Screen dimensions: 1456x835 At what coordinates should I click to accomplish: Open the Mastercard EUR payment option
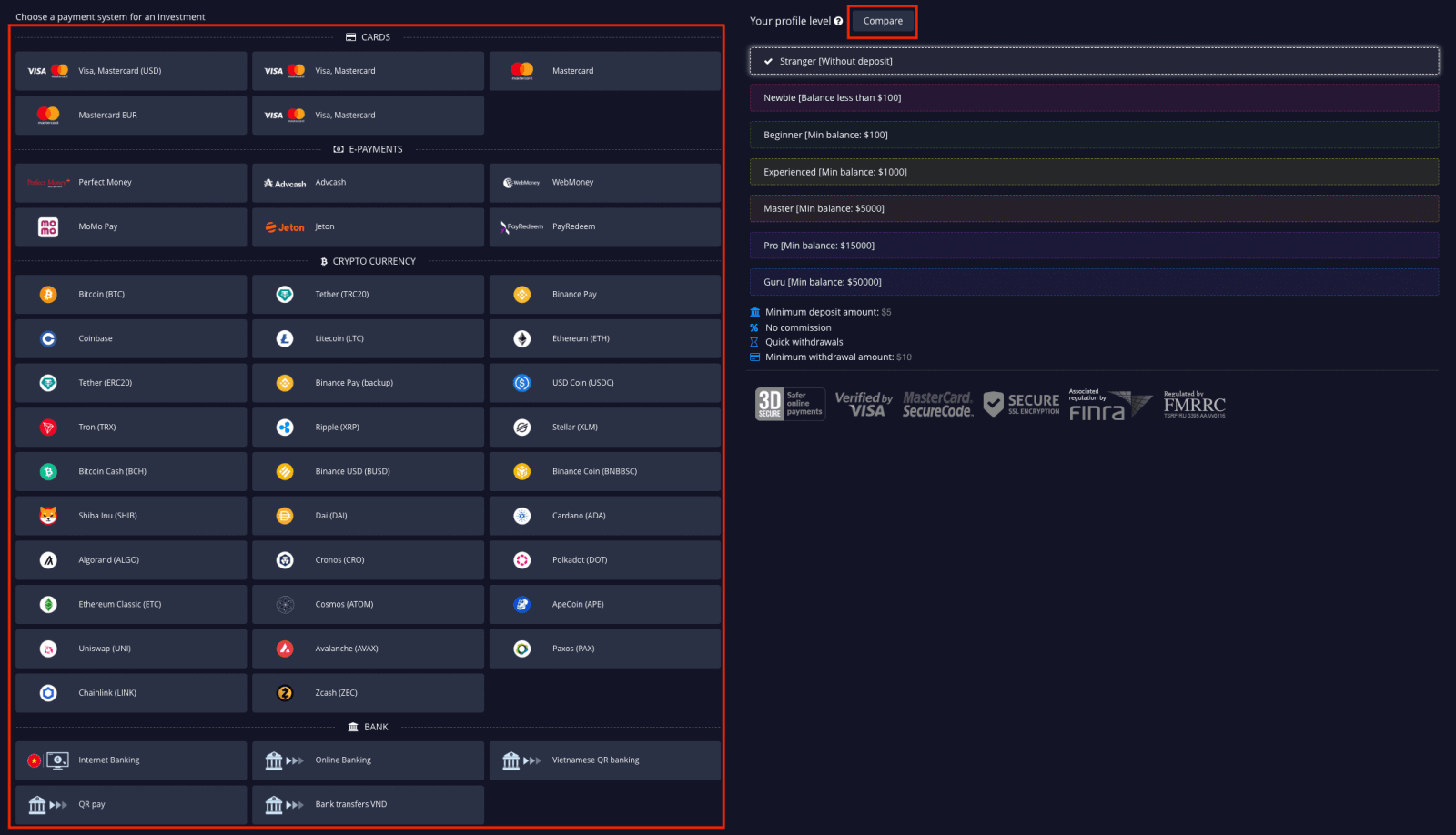click(x=131, y=116)
